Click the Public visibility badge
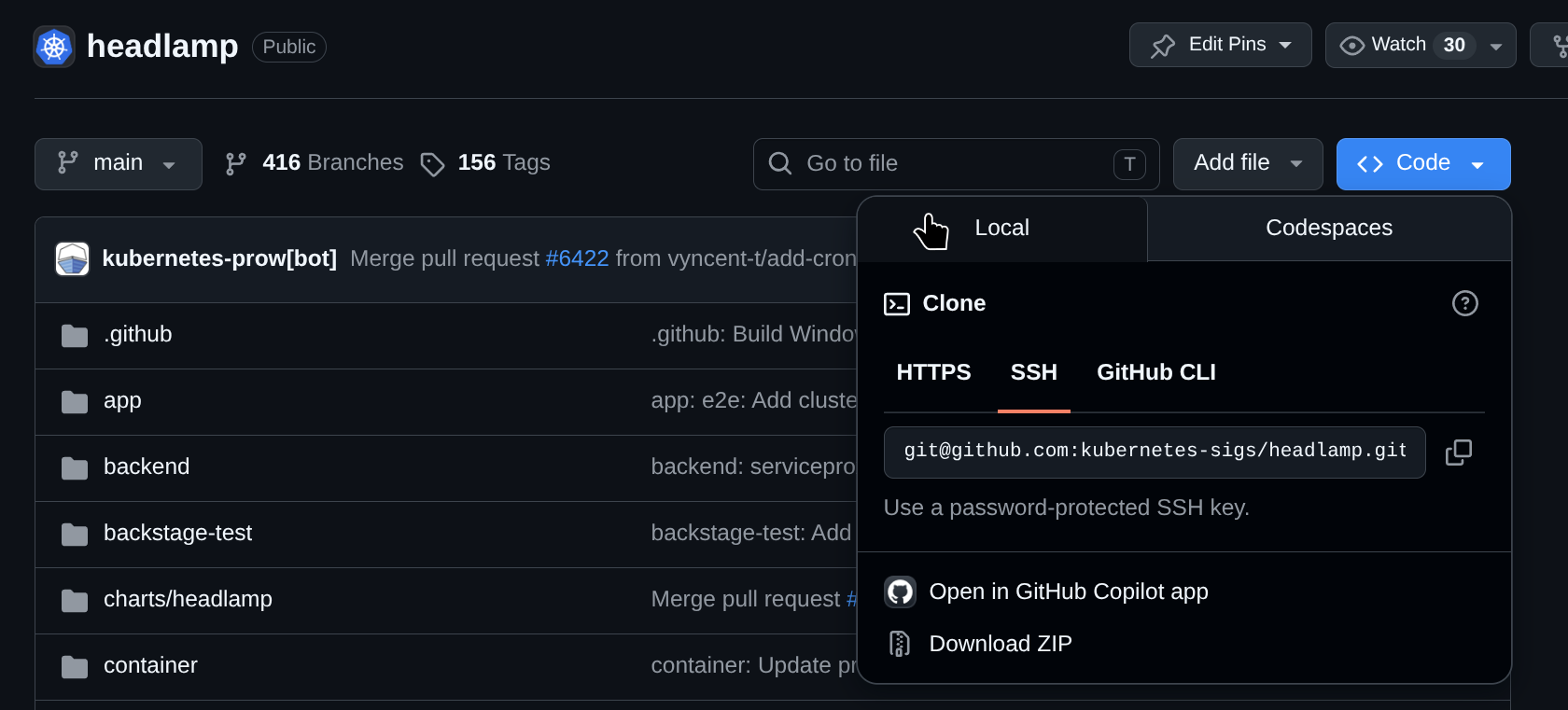1568x710 pixels. pyautogui.click(x=289, y=48)
